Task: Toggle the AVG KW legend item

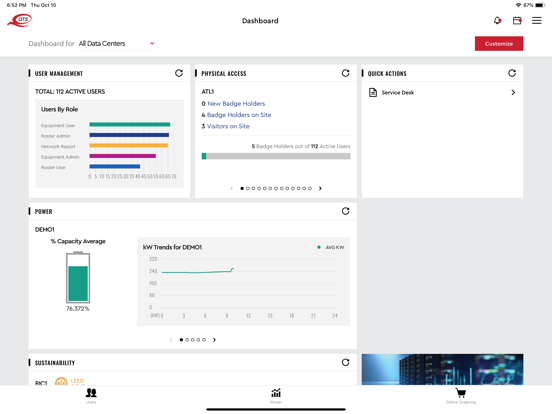Action: pos(331,247)
